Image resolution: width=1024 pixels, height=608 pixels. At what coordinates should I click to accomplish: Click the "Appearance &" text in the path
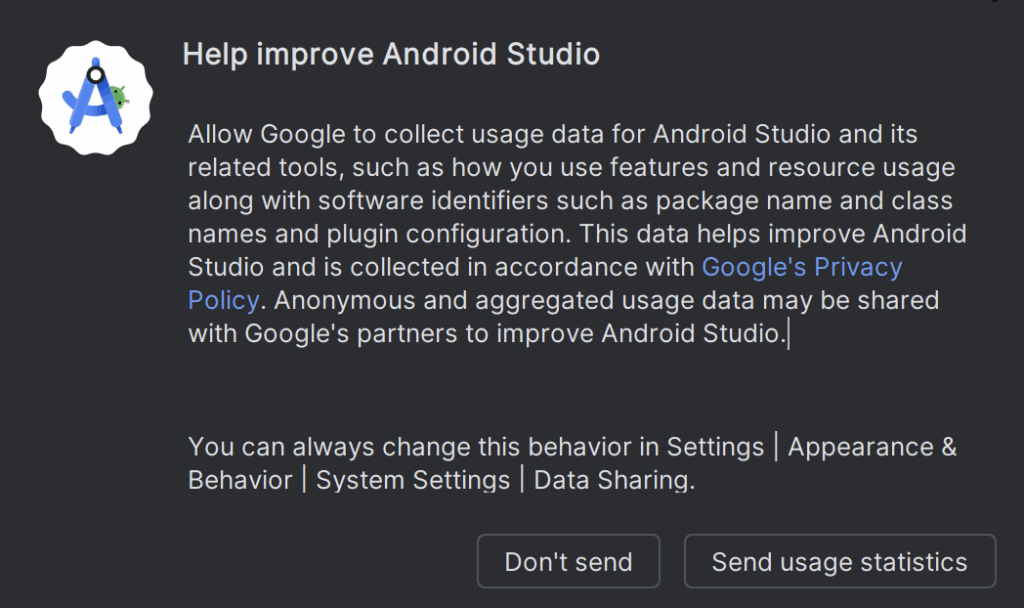(872, 446)
